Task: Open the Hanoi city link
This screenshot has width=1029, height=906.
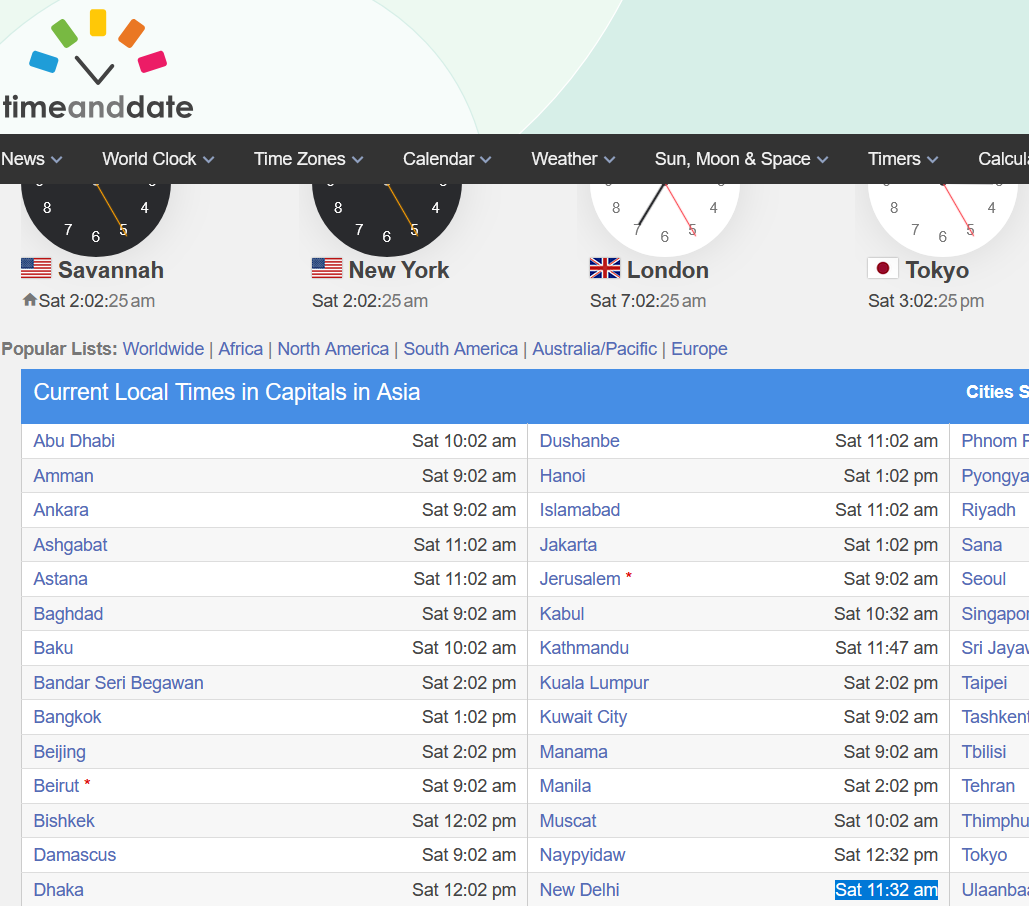Action: [562, 476]
